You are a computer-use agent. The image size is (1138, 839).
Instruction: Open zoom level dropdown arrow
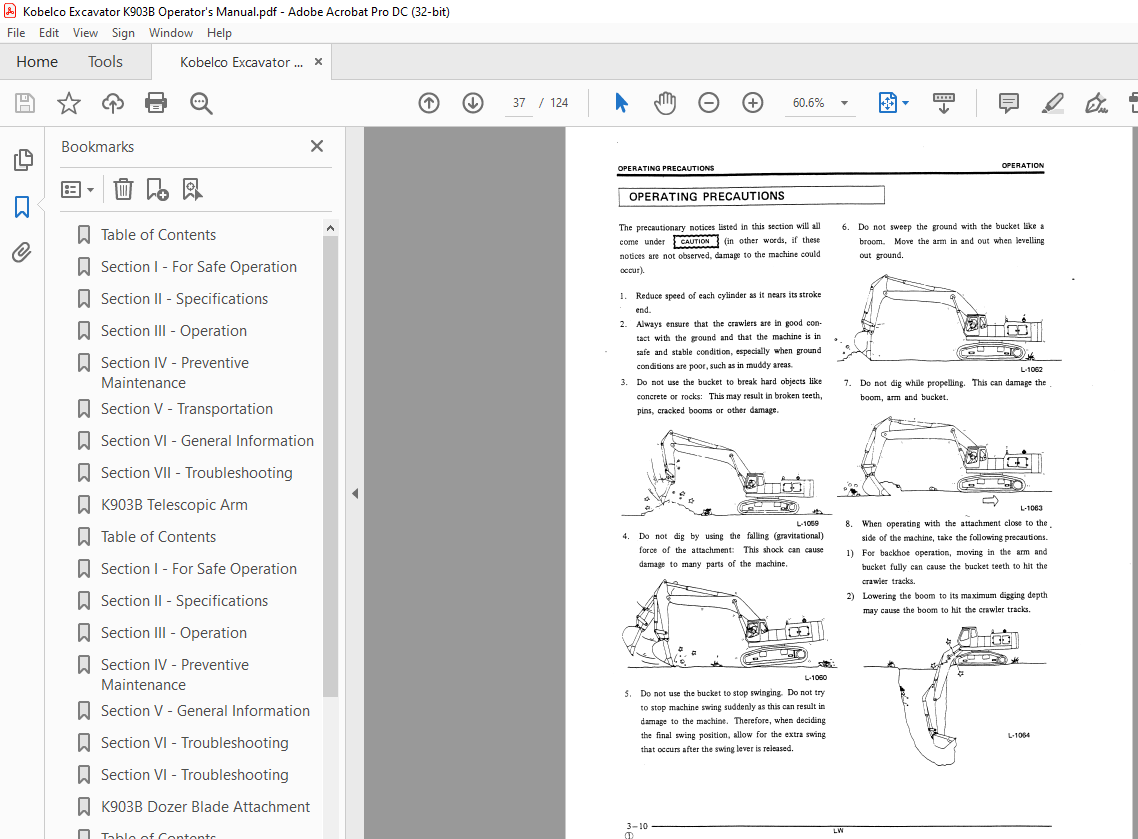[x=844, y=103]
